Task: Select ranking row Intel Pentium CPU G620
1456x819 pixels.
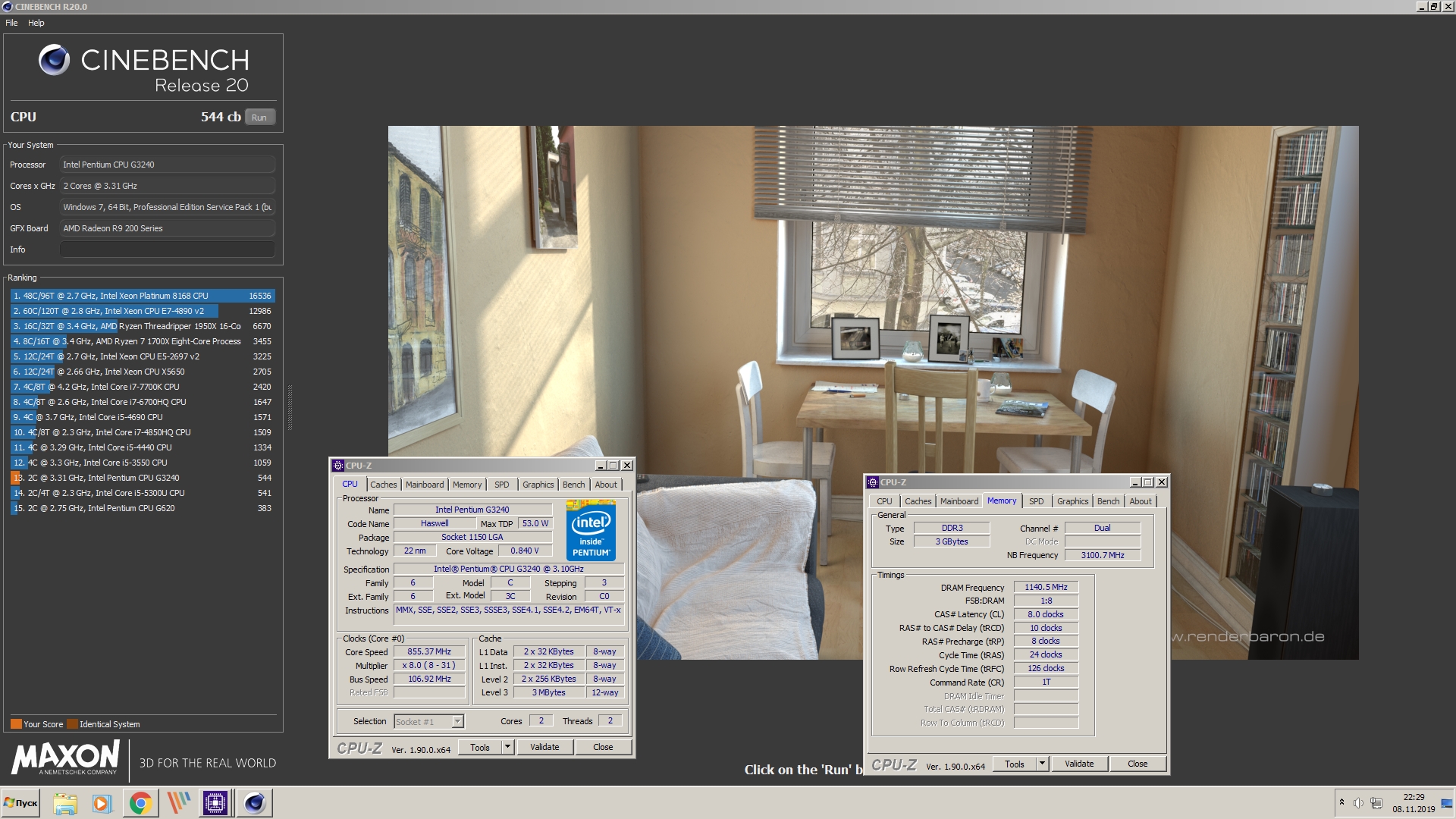Action: 142,508
